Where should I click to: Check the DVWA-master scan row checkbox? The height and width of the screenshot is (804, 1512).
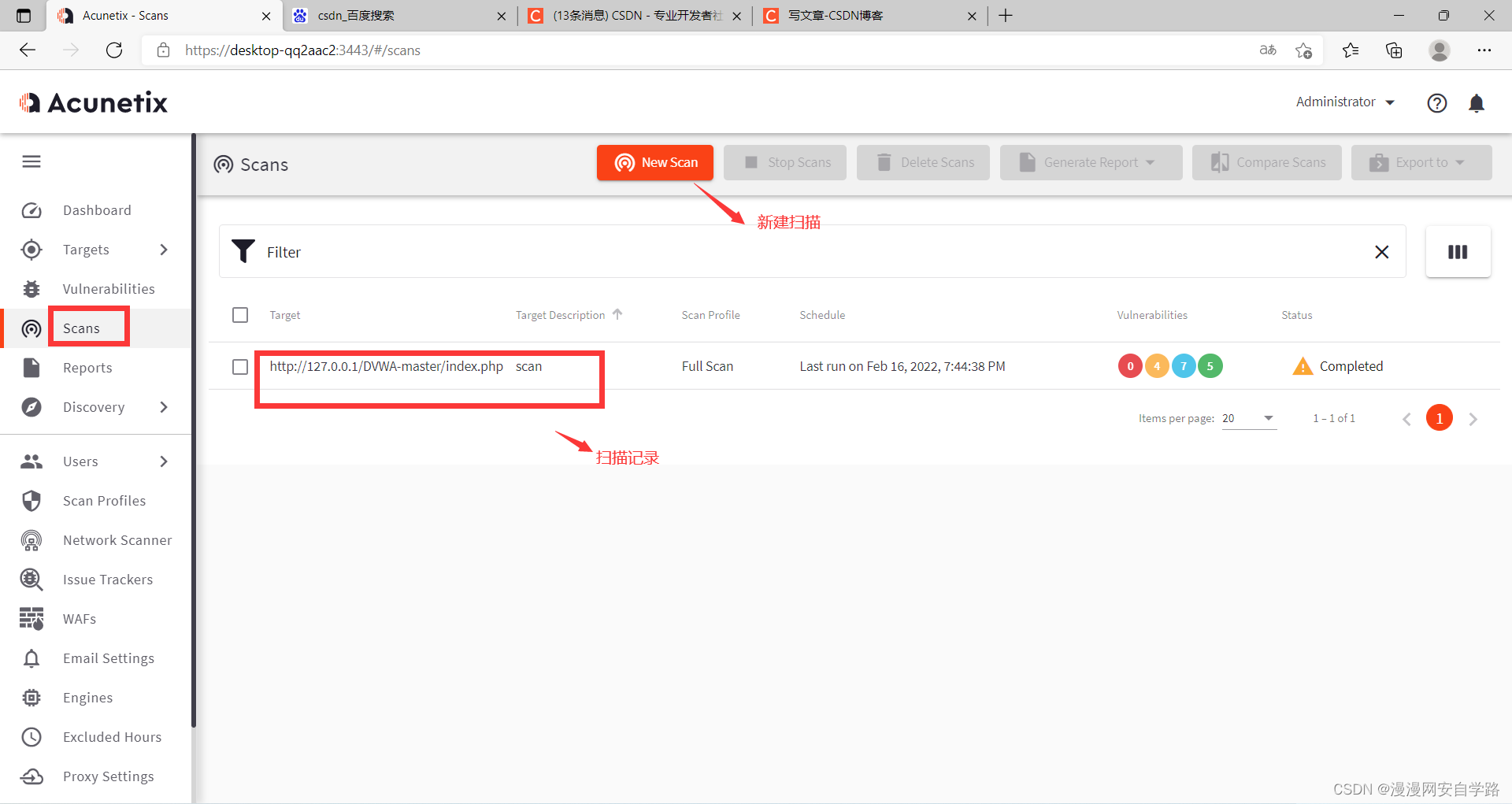240,367
